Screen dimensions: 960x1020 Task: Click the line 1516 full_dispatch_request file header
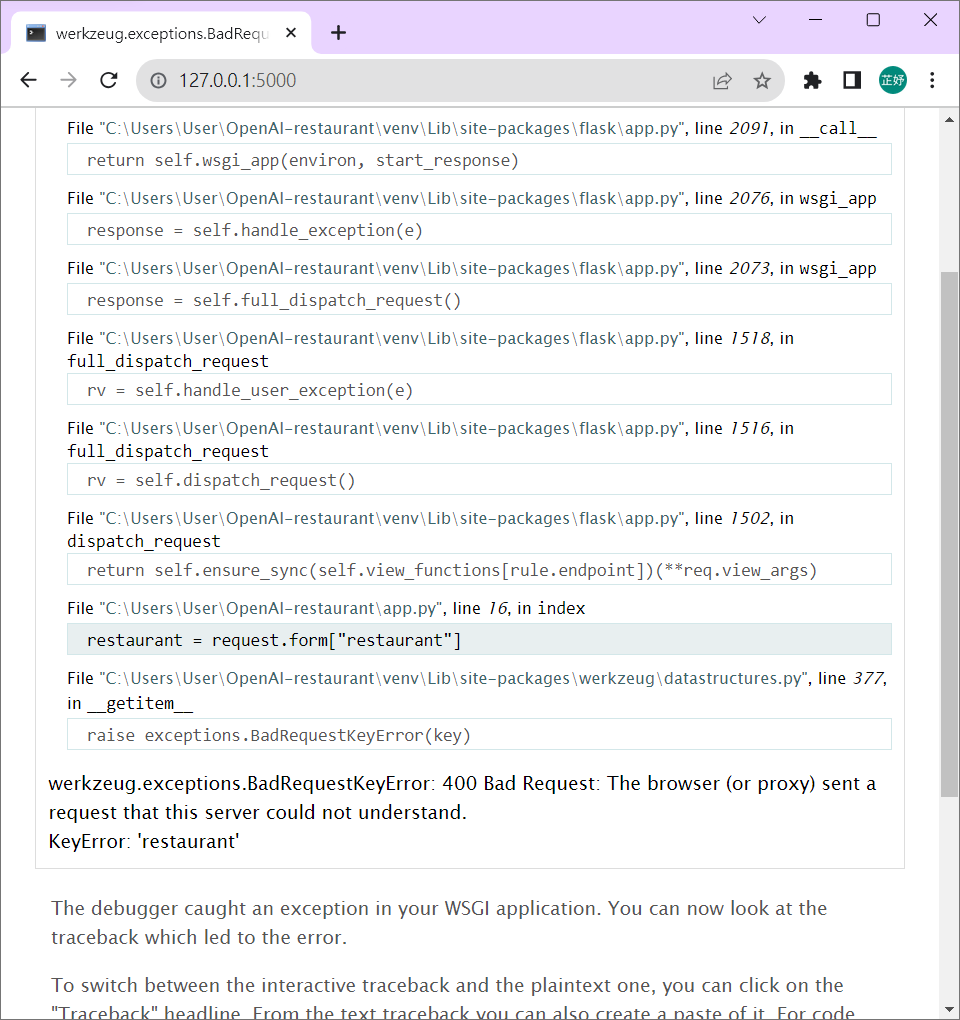click(431, 440)
